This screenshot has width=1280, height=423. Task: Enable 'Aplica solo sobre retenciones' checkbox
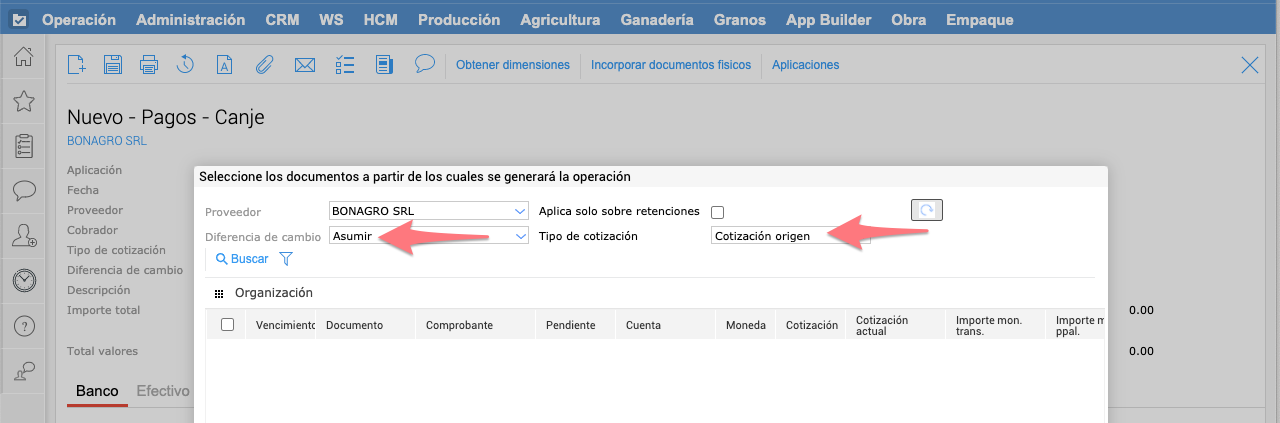coord(717,212)
